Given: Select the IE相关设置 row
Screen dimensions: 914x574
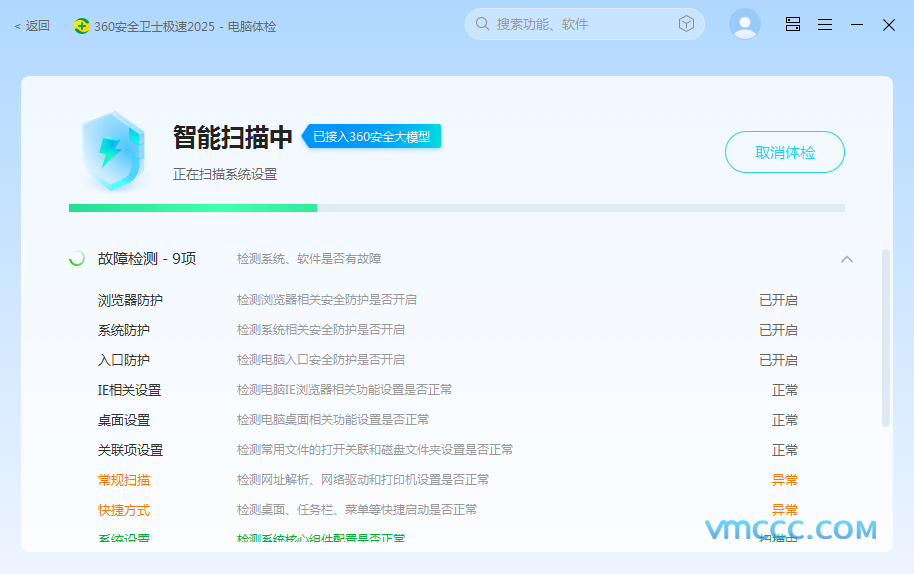Looking at the screenshot, I should [129, 390].
